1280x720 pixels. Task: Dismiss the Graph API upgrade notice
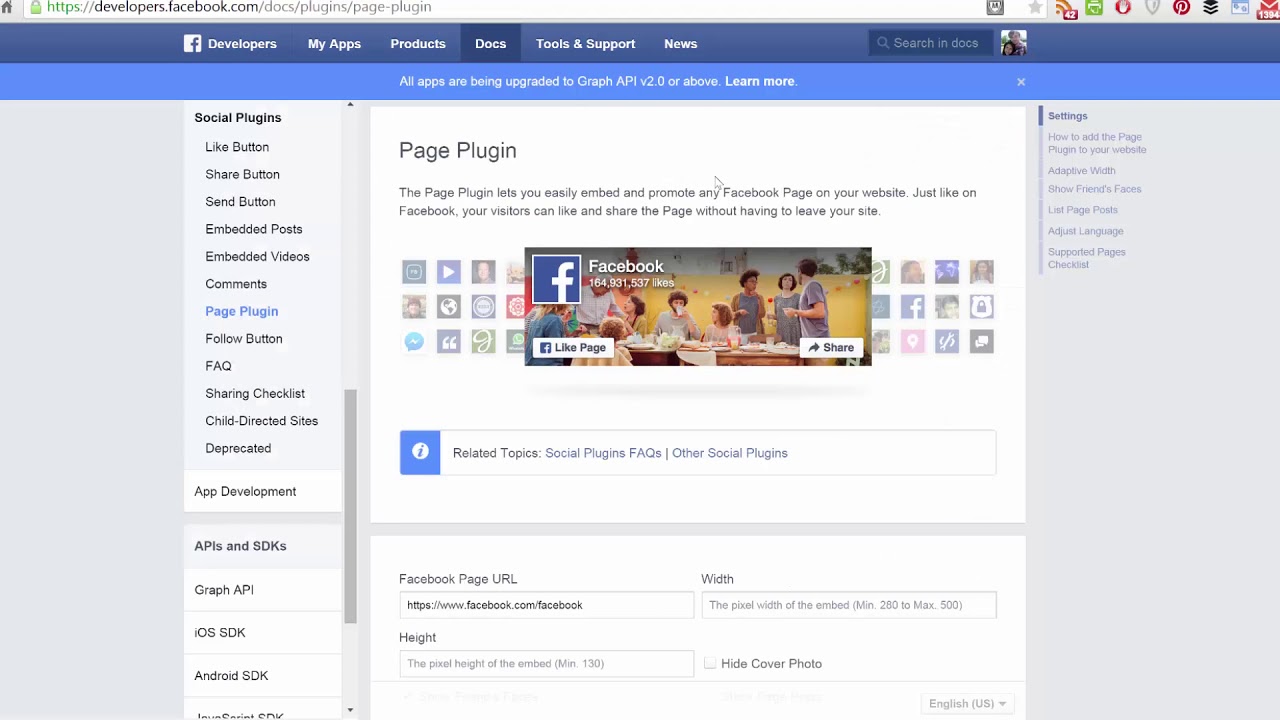(x=1021, y=82)
